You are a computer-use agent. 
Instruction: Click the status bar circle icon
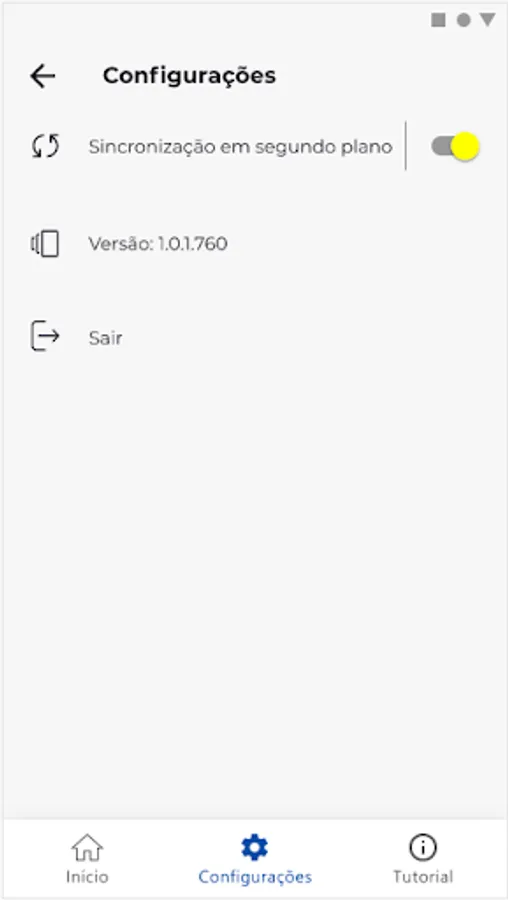tap(463, 21)
